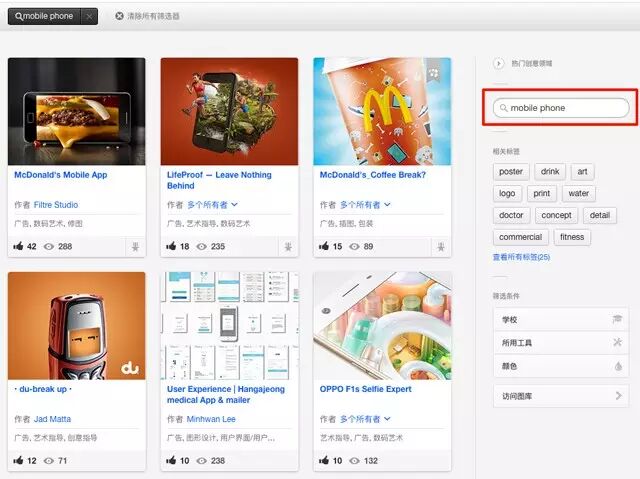Click thumbs-up icon on du-break up card
The height and width of the screenshot is (479, 640).
click(18, 460)
